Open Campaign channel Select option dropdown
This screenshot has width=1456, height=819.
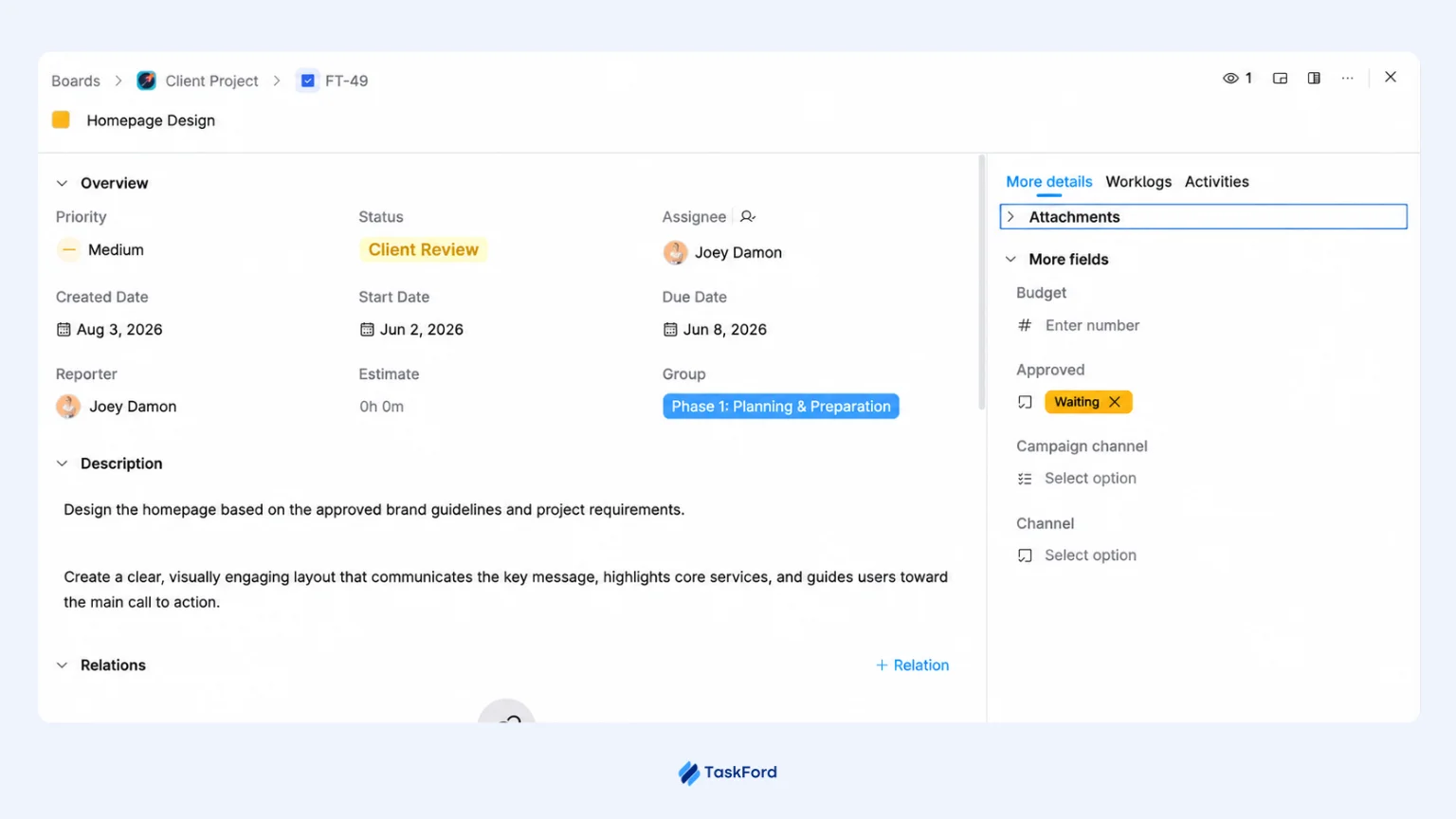pyautogui.click(x=1090, y=479)
